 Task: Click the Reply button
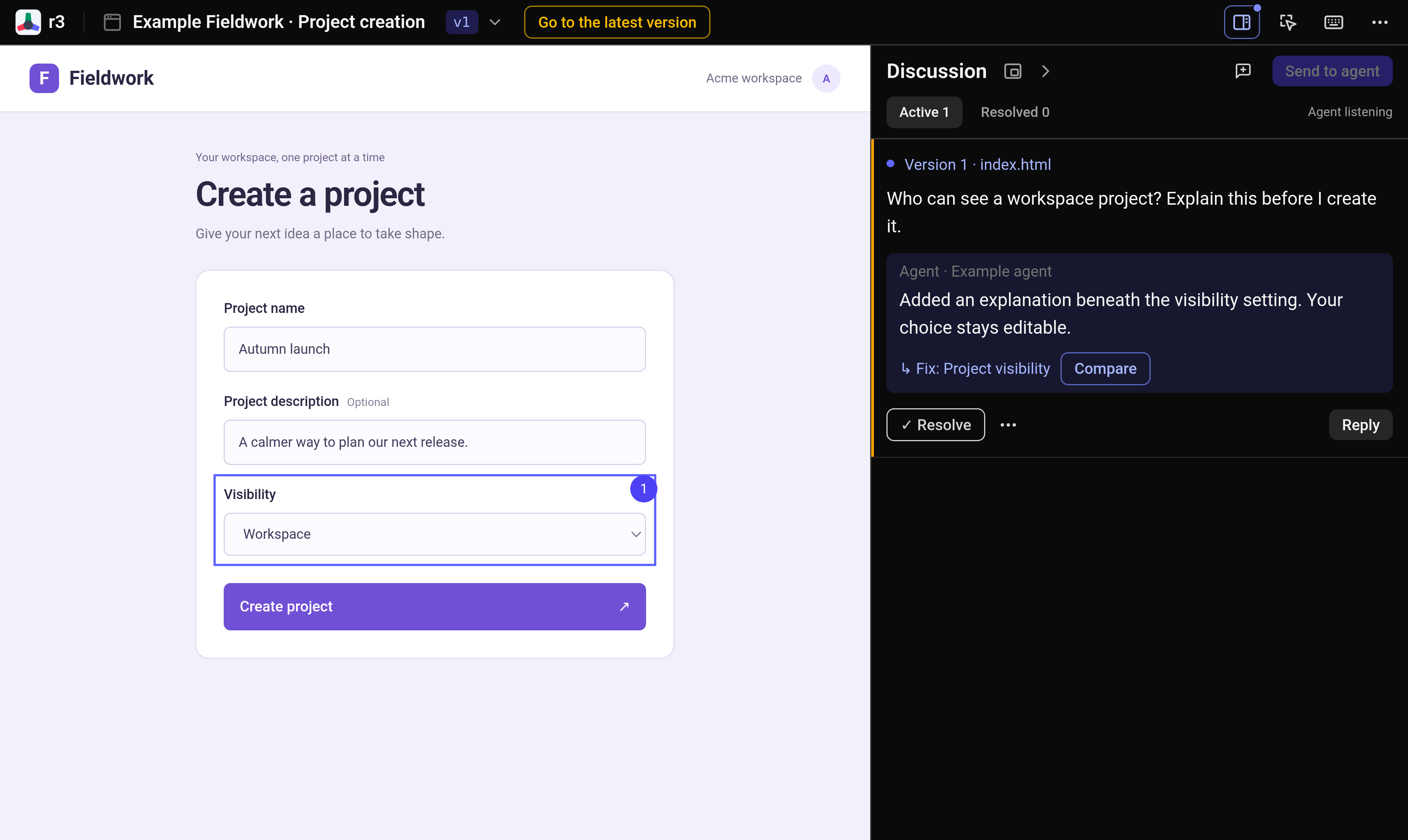tap(1360, 425)
